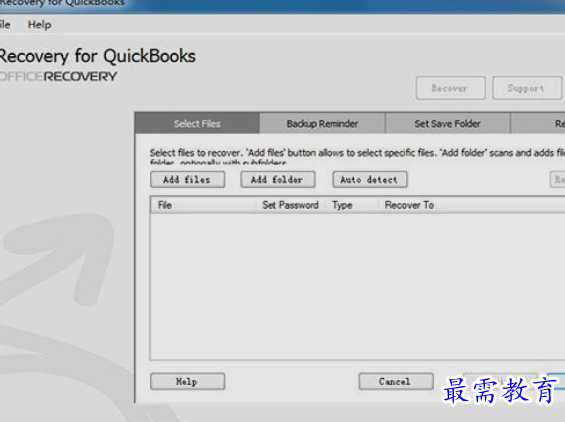Screen dimensions: 565x422
Task: Click the Recover To column header
Action: [472, 205]
